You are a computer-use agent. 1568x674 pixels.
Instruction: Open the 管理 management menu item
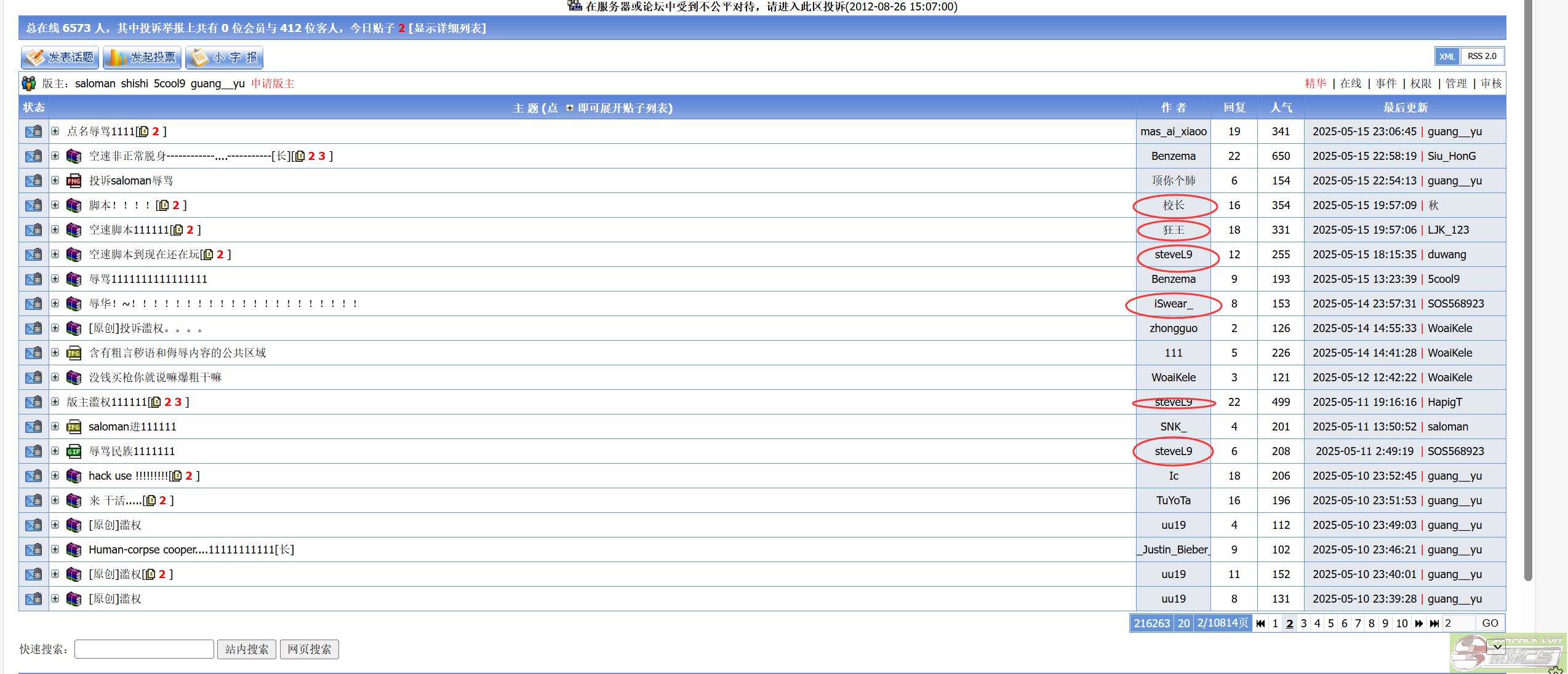1456,84
